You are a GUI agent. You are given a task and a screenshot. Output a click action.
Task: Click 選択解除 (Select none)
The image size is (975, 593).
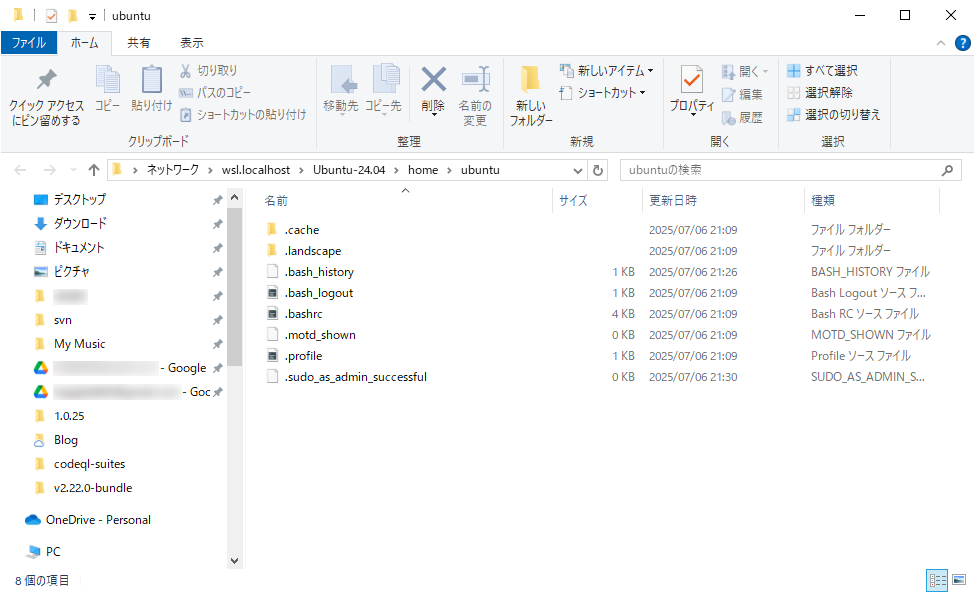(820, 93)
